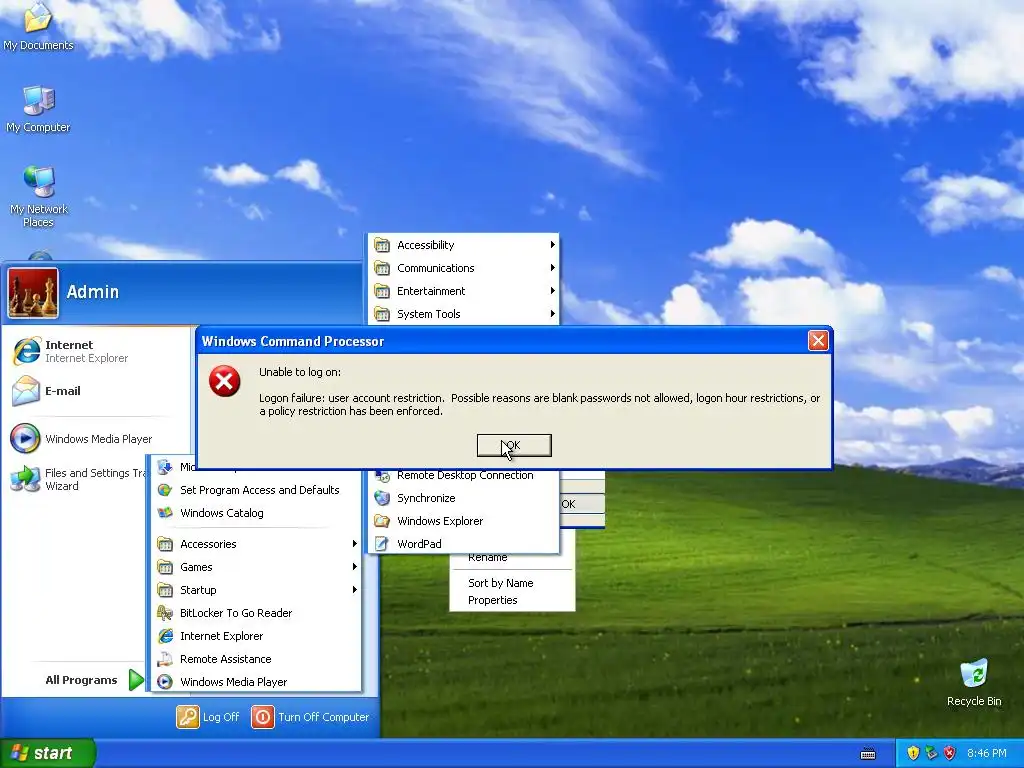The height and width of the screenshot is (768, 1024).
Task: Click OK on the partially hidden dialog
Action: pyautogui.click(x=581, y=504)
